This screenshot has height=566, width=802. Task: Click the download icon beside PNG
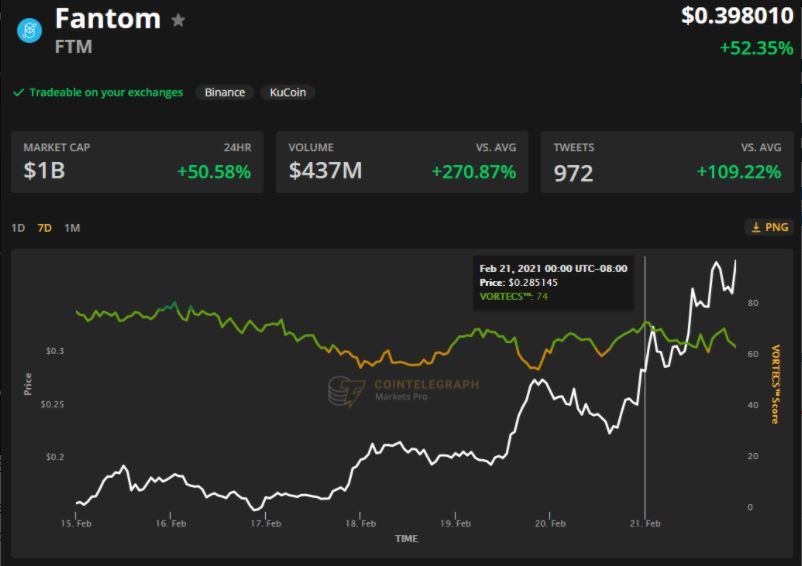(754, 227)
